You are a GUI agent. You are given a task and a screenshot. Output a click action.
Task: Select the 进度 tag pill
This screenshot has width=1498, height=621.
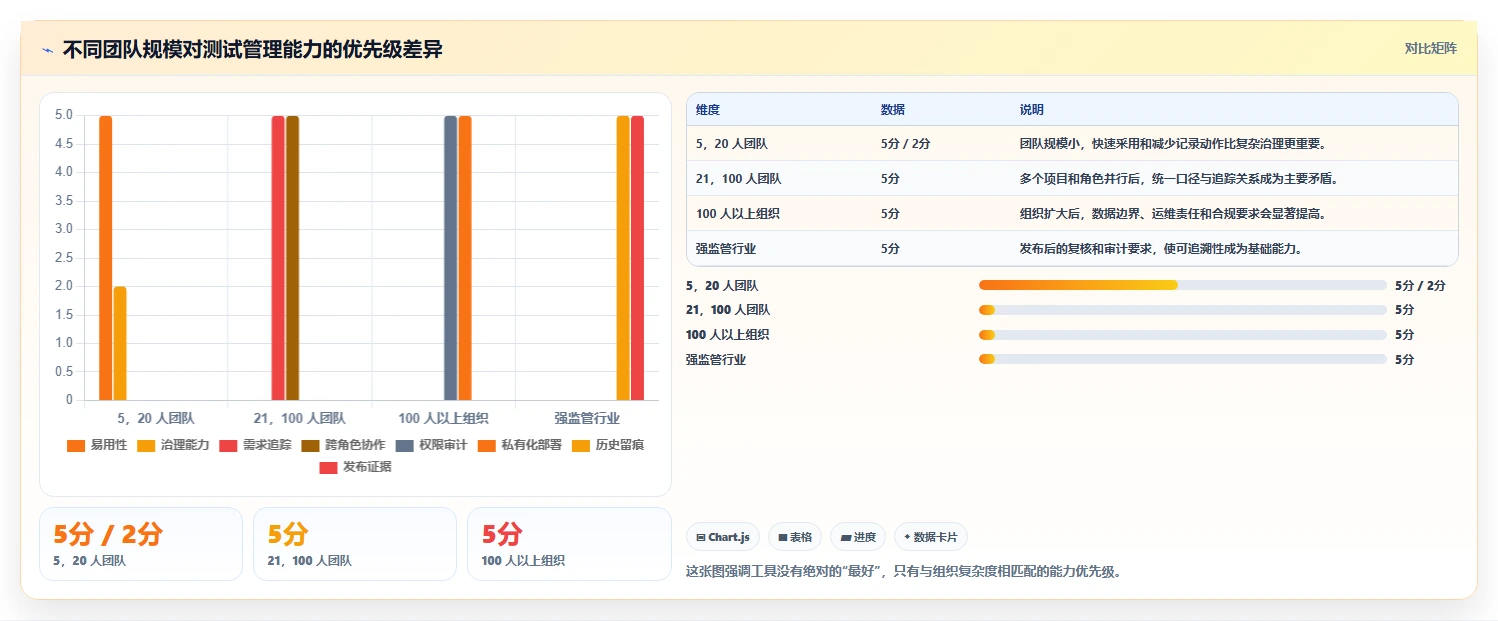[x=858, y=537]
